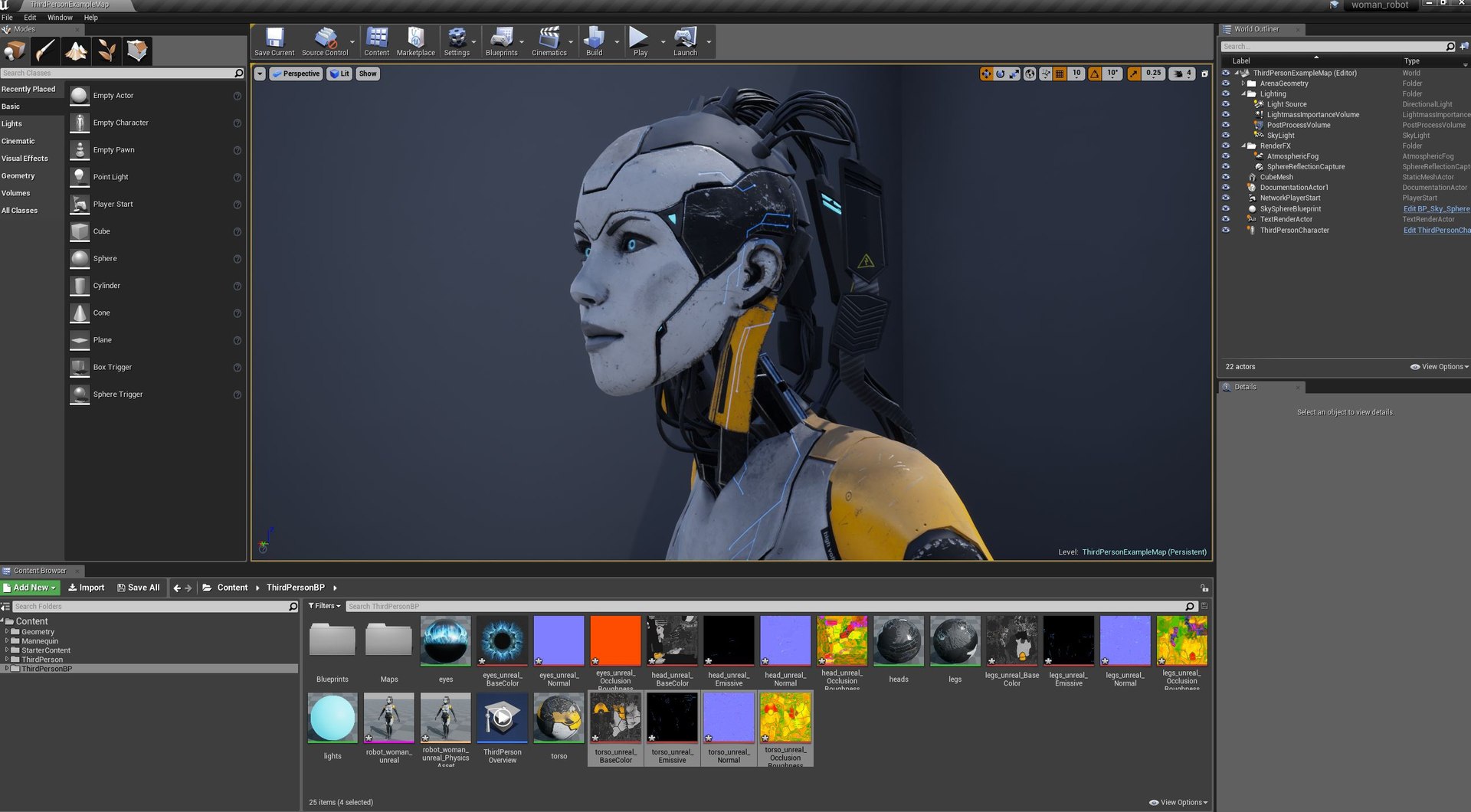Screen dimensions: 1471x812
Task: Open the viewport options arrow menu
Action: pyautogui.click(x=260, y=74)
